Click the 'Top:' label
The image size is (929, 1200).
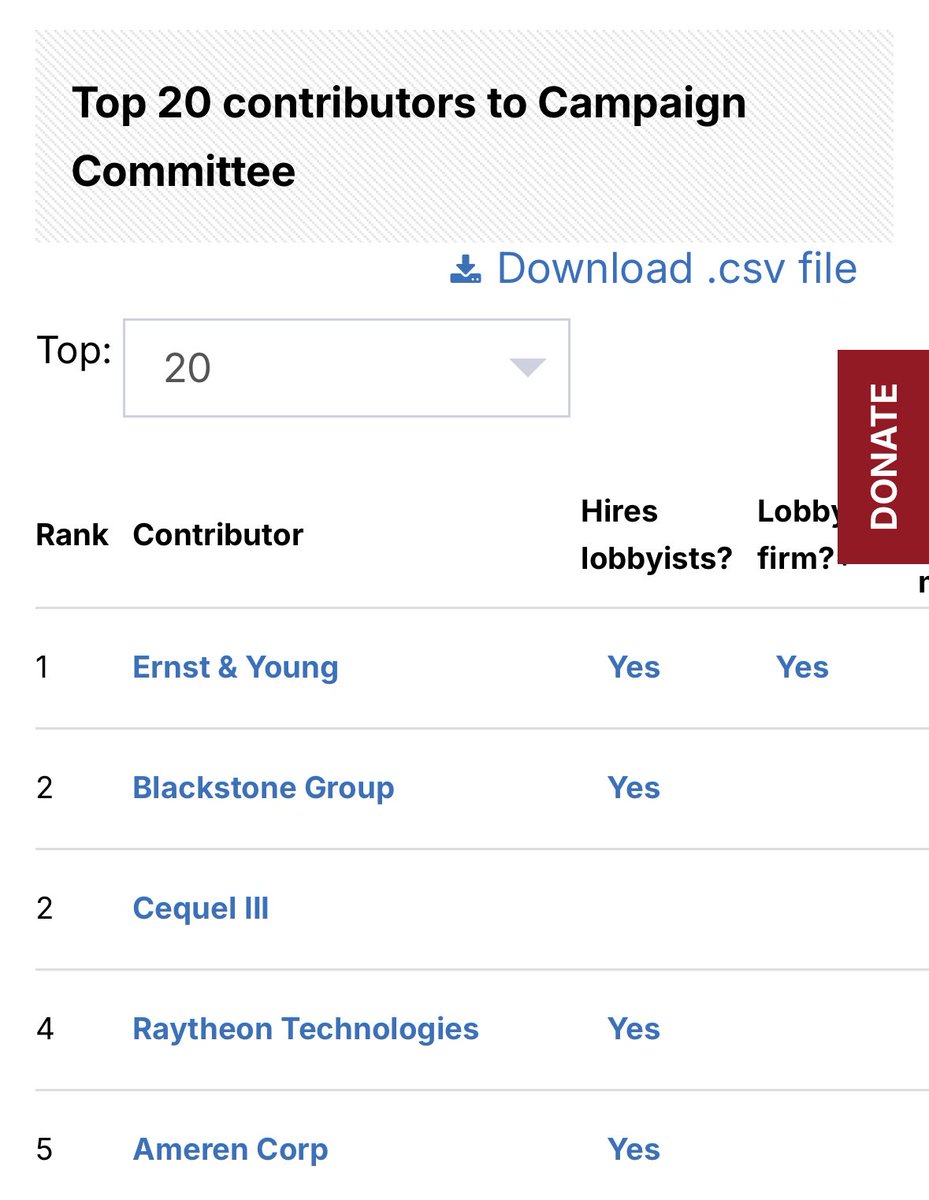coord(74,352)
